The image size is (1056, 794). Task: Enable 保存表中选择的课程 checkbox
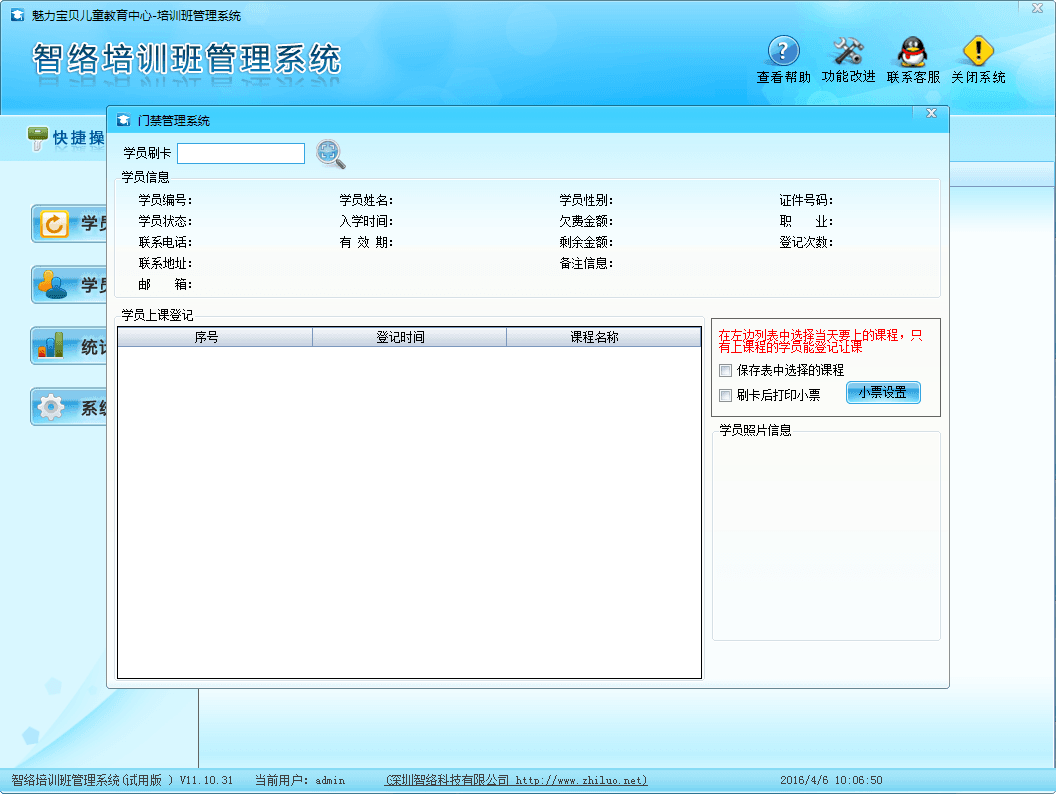[x=726, y=371]
